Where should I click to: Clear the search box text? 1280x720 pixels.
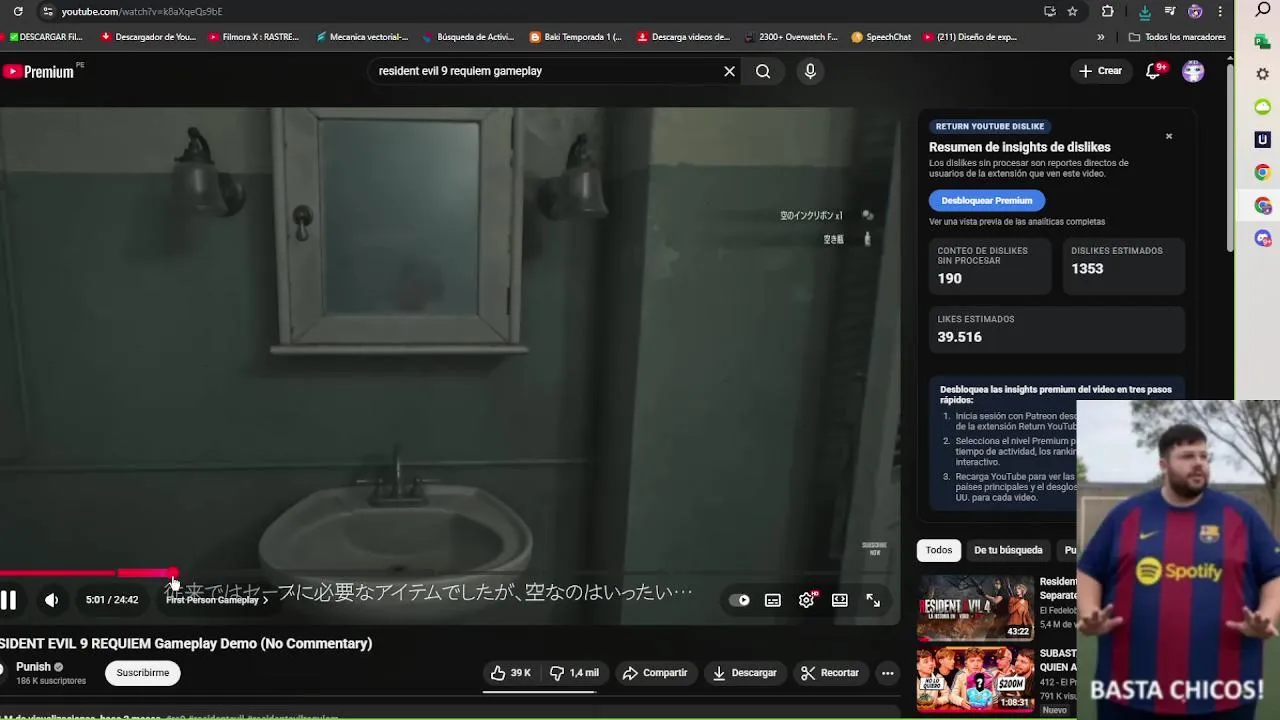[x=729, y=71]
